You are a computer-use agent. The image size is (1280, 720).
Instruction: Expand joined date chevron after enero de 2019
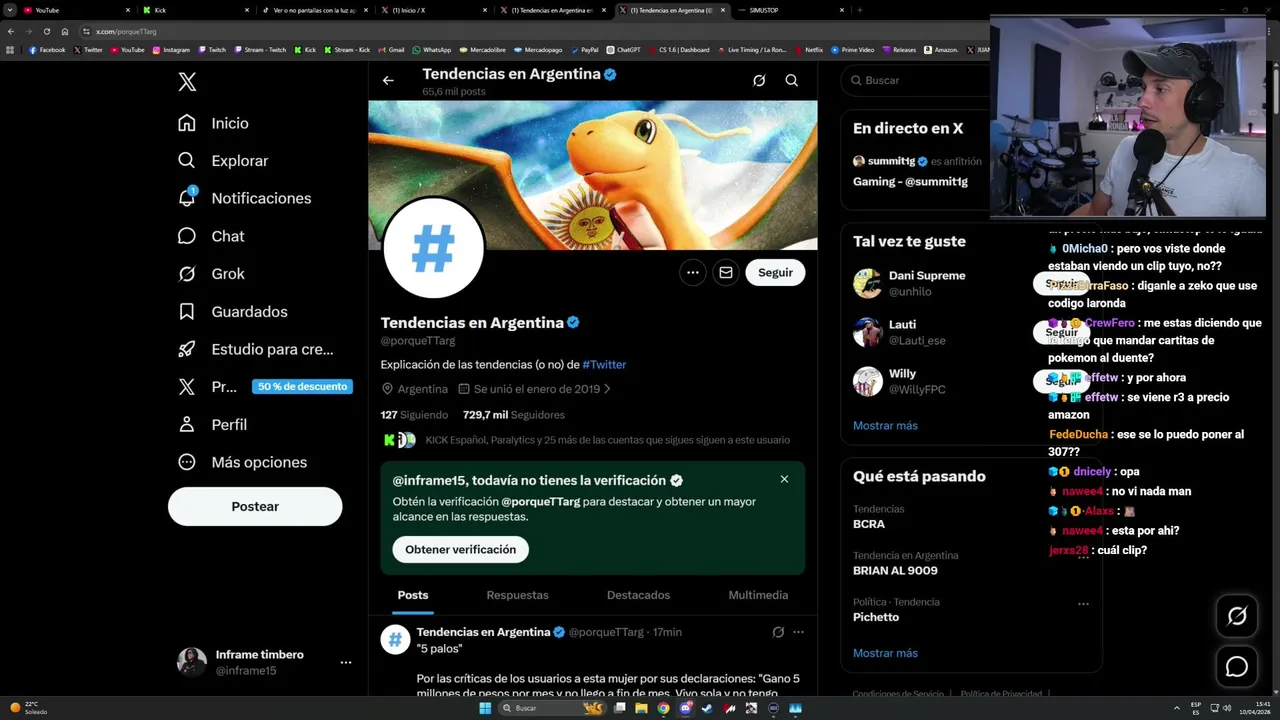coord(607,389)
